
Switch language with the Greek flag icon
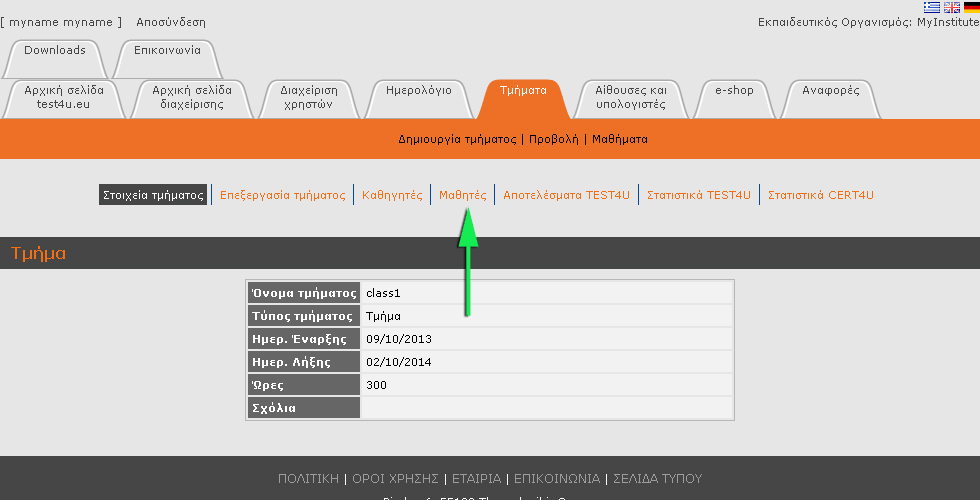pos(932,7)
